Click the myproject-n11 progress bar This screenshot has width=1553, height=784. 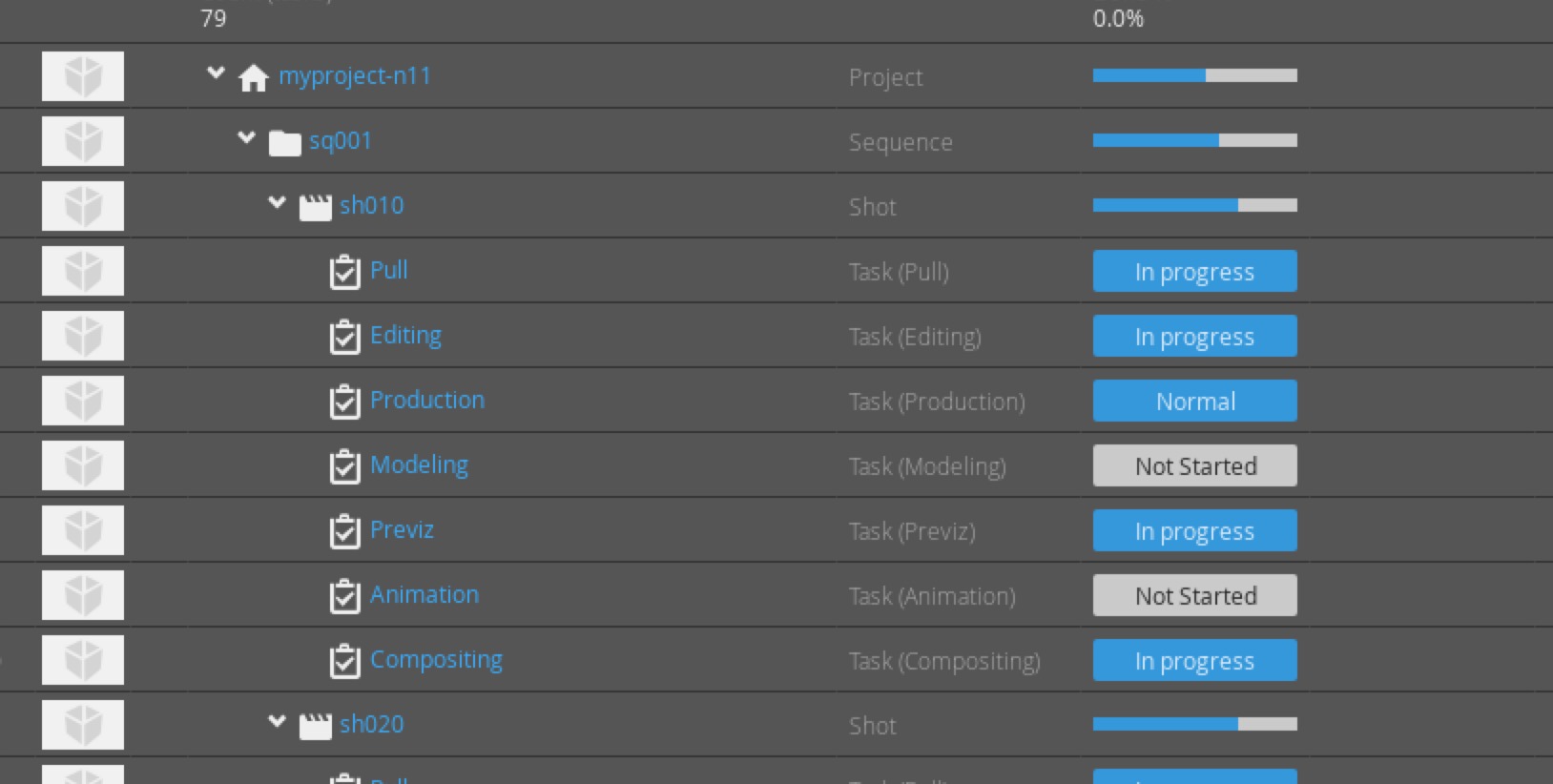click(x=1195, y=75)
